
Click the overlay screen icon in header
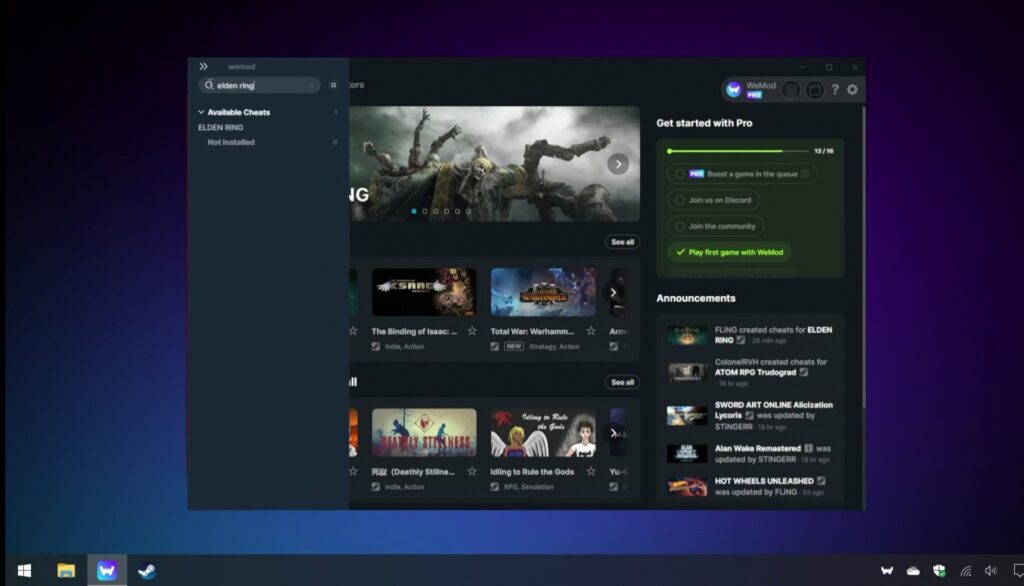tap(814, 90)
